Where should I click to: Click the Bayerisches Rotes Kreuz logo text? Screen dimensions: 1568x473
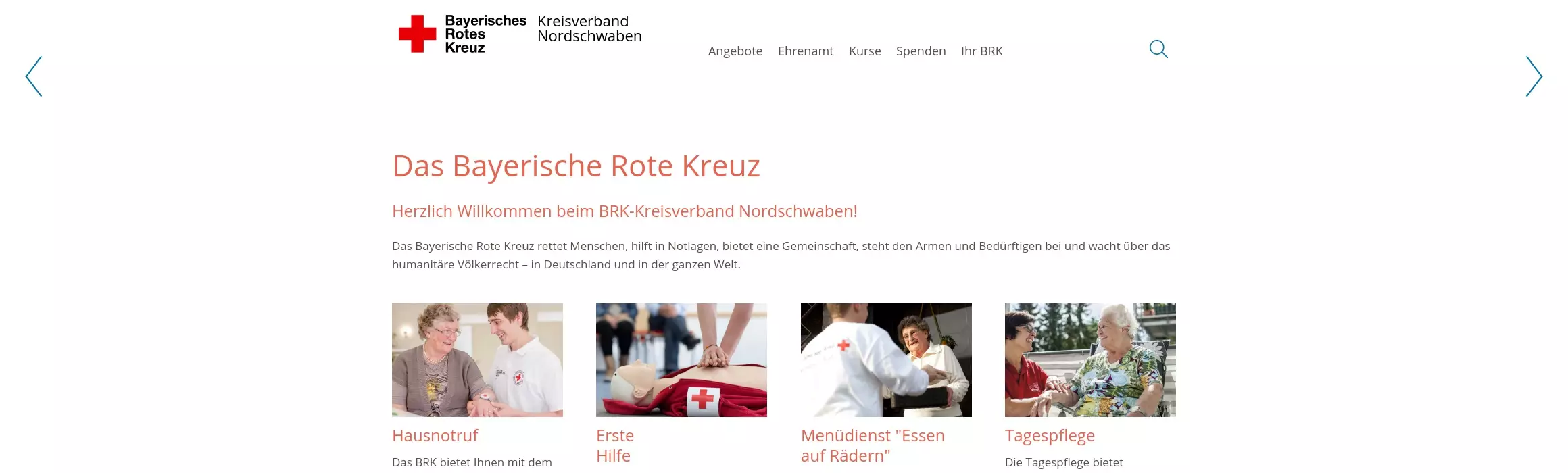pyautogui.click(x=485, y=34)
